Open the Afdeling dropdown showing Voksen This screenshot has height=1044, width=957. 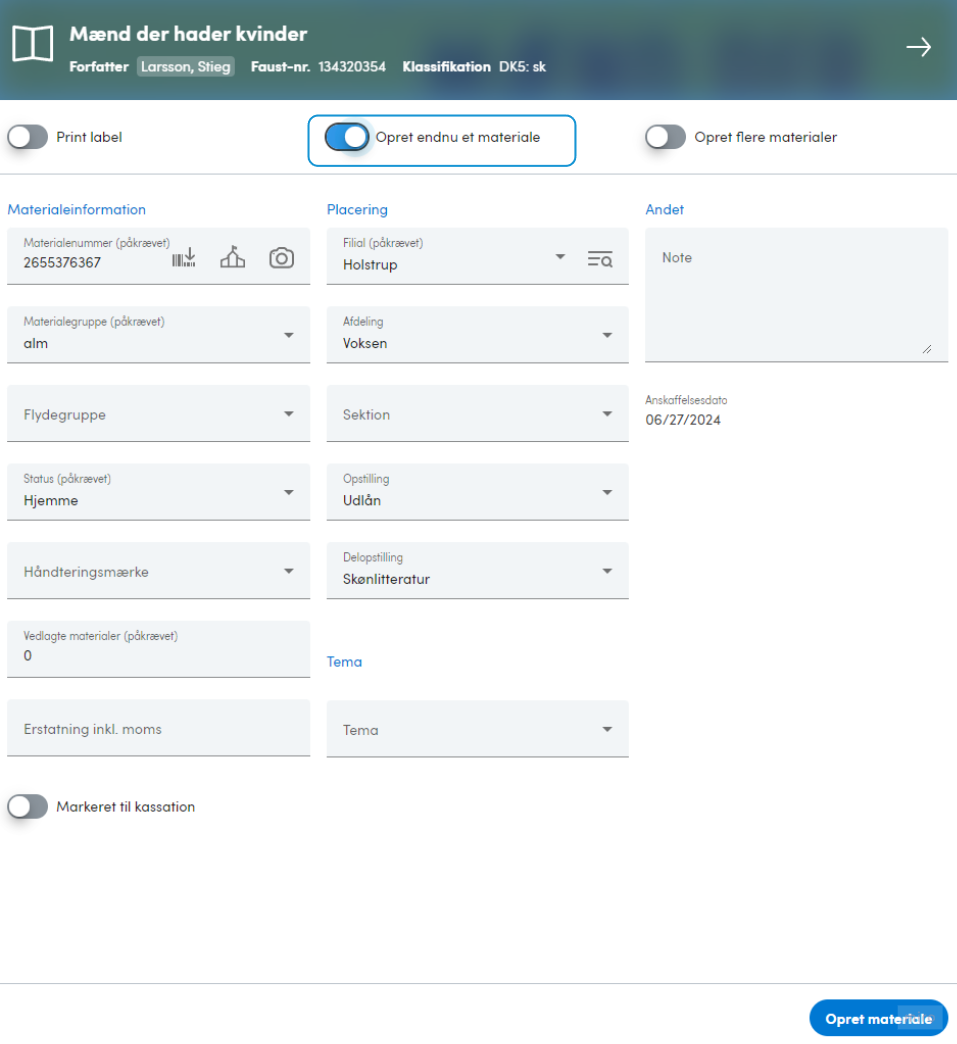click(x=478, y=335)
